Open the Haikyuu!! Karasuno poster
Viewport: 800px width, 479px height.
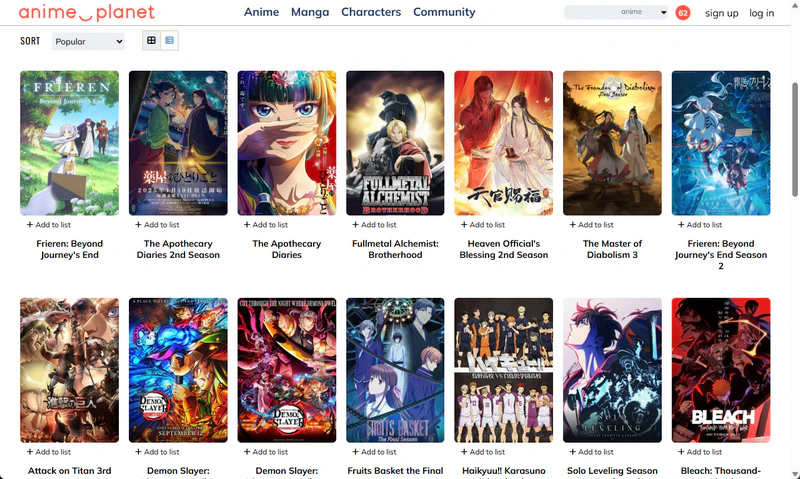point(504,370)
